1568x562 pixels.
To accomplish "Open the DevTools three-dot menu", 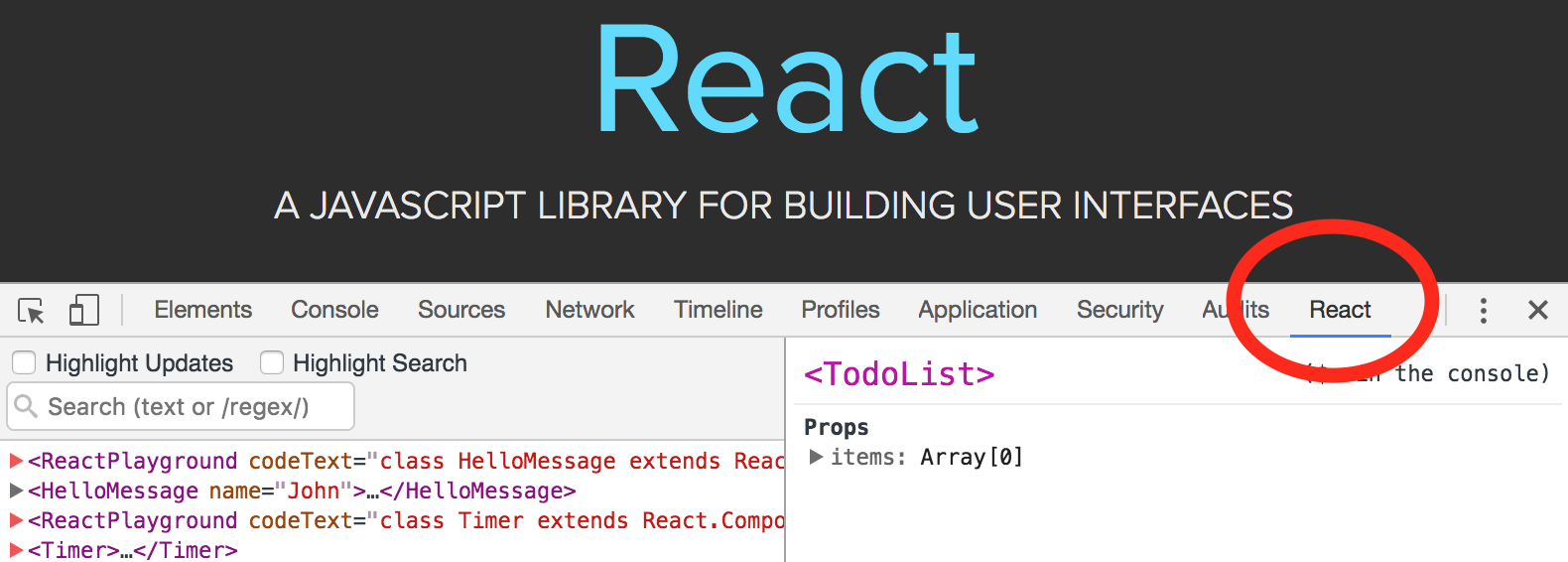I will pos(1483,311).
